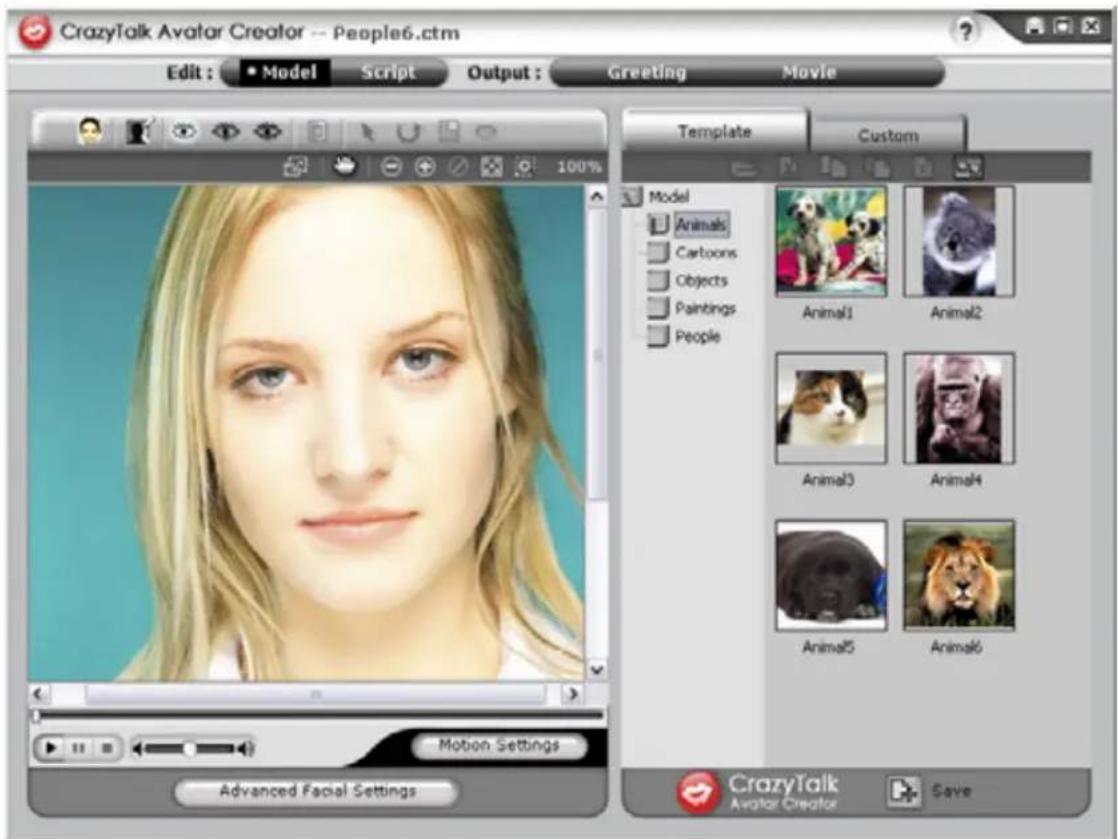Select the Animals category in tree
This screenshot has width=1118, height=839.
tap(701, 225)
